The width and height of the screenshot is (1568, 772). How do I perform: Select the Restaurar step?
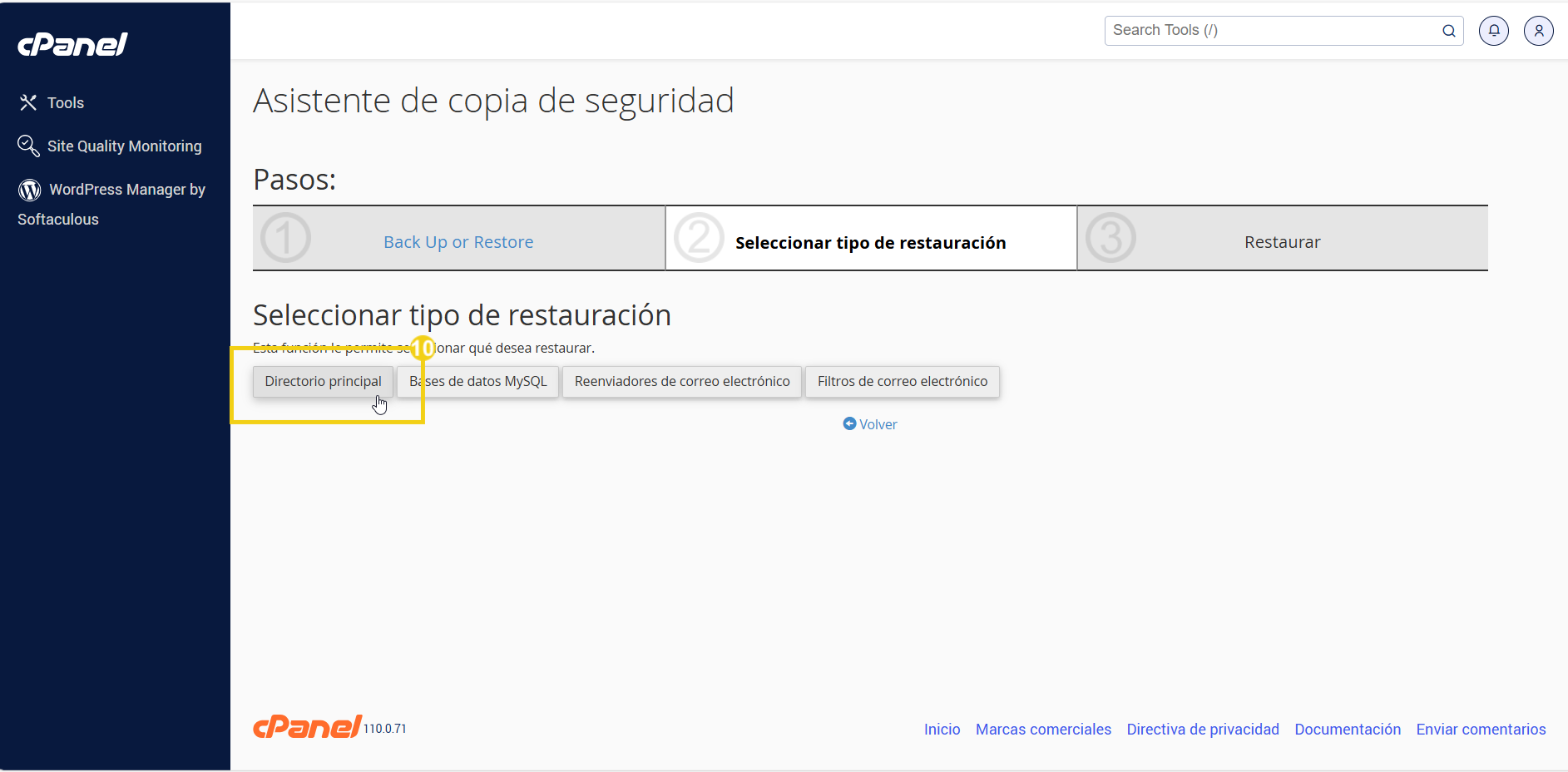1282,241
